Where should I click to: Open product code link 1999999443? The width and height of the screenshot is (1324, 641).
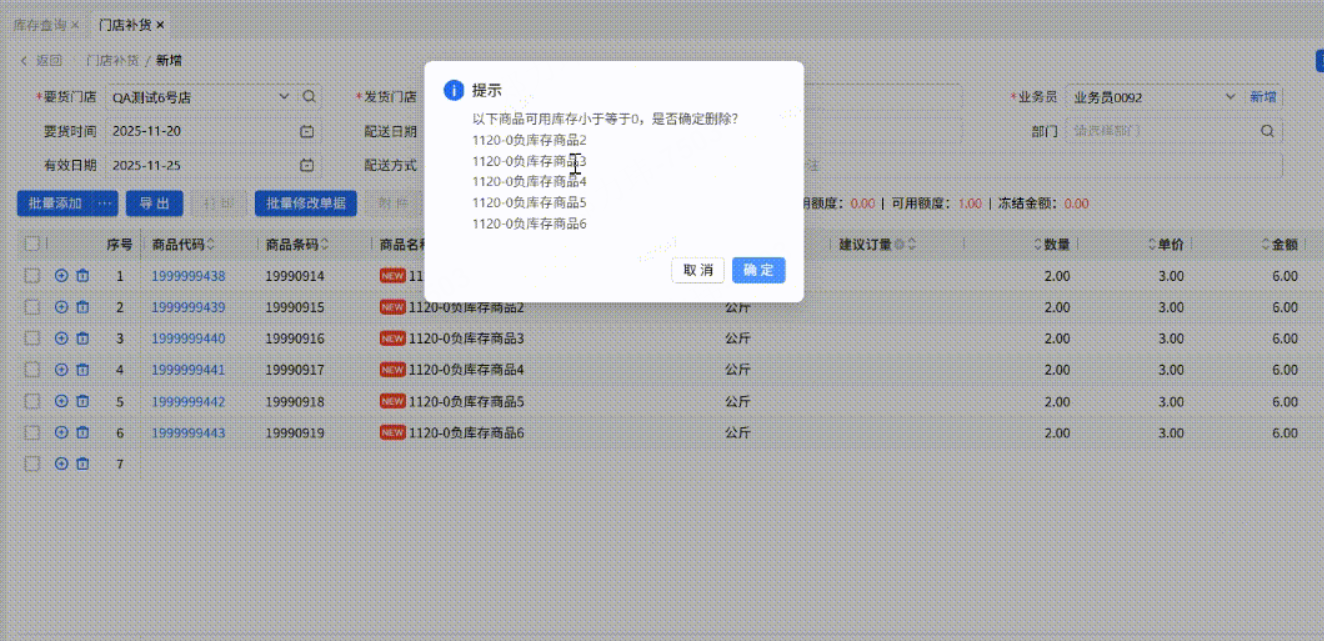pyautogui.click(x=189, y=433)
